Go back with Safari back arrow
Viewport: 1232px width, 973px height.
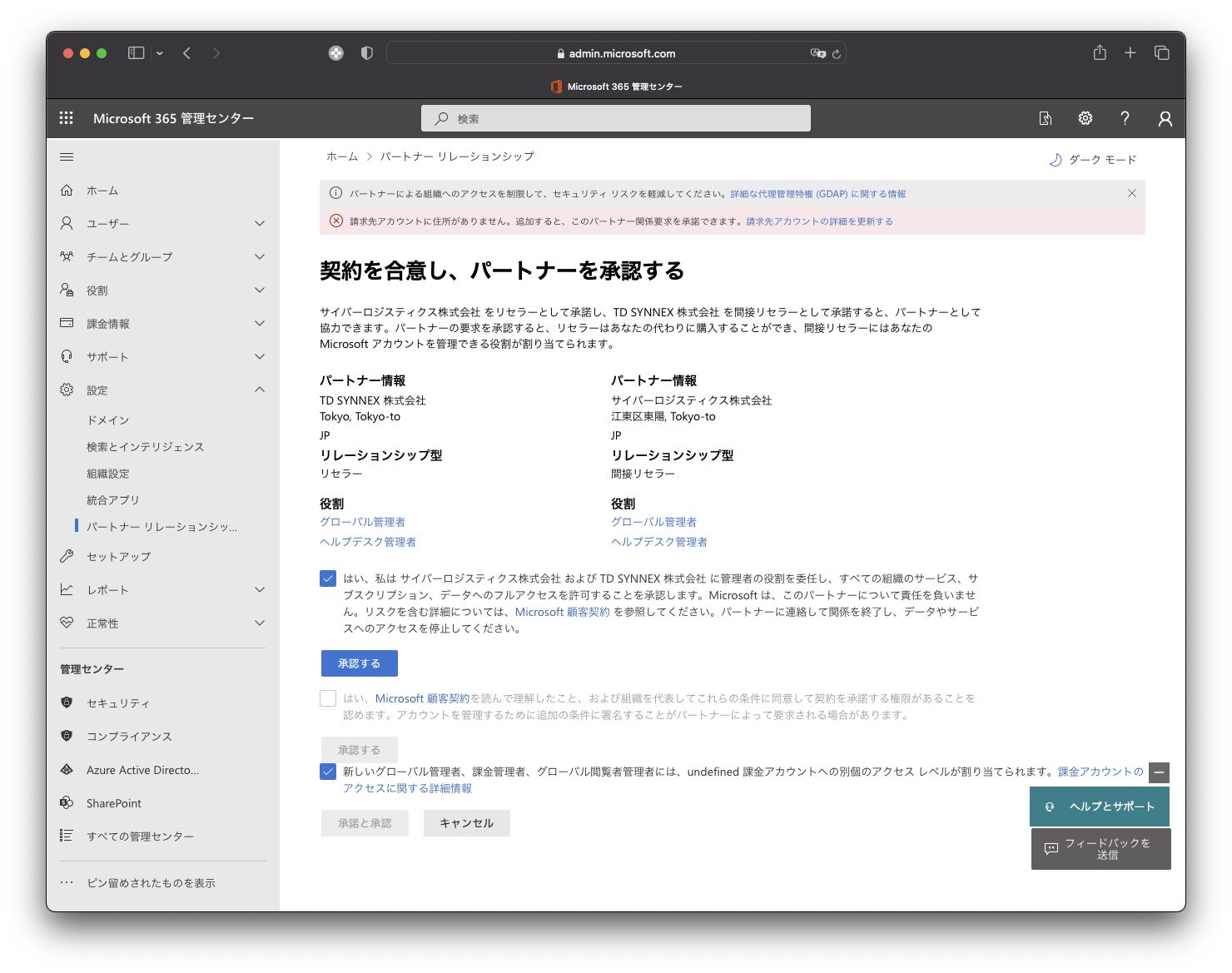(187, 53)
